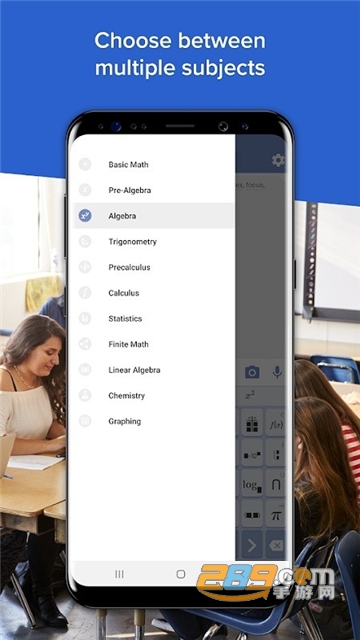The width and height of the screenshot is (360, 640).
Task: Tap the f(x) function key
Action: click(276, 424)
